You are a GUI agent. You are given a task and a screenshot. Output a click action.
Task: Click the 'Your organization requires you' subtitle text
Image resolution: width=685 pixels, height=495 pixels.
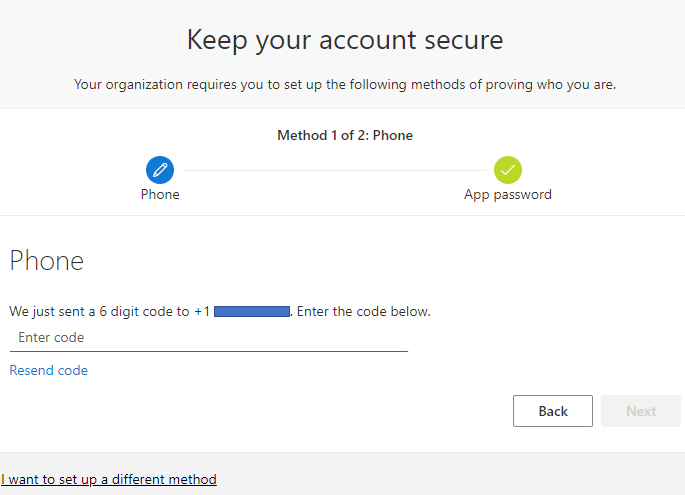coord(345,84)
